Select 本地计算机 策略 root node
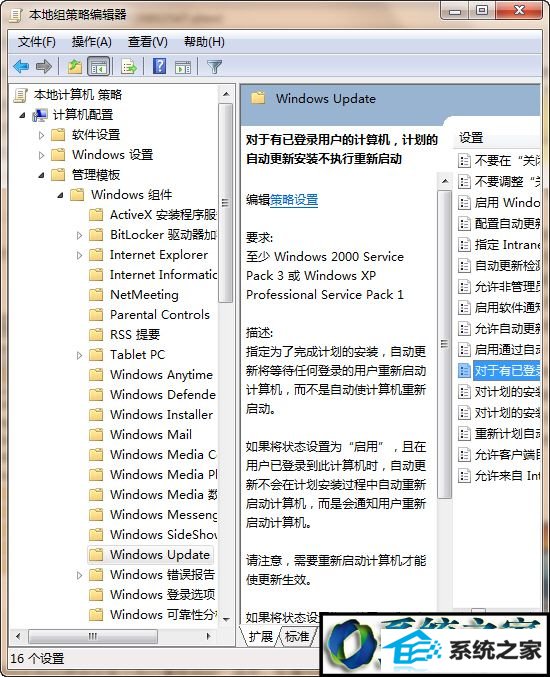550x677 pixels. [x=78, y=95]
